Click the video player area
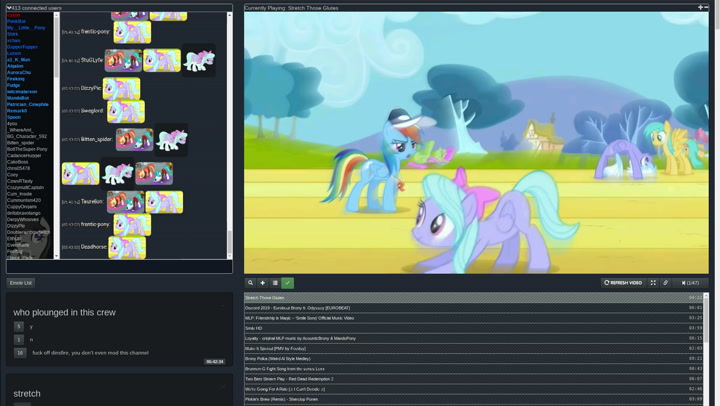The height and width of the screenshot is (406, 720). pyautogui.click(x=476, y=140)
